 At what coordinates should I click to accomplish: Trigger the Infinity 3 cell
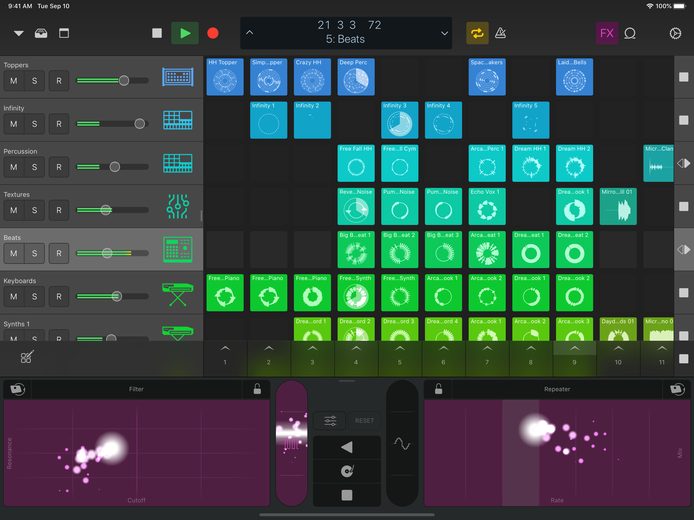[x=400, y=120]
